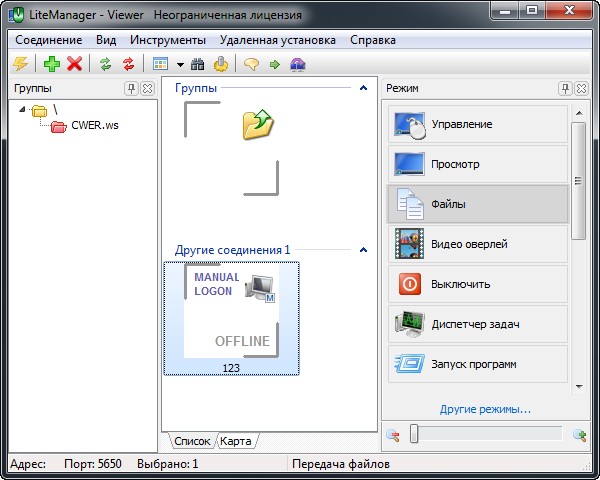Switch to the Карта tab
The image size is (600, 480).
tap(237, 441)
